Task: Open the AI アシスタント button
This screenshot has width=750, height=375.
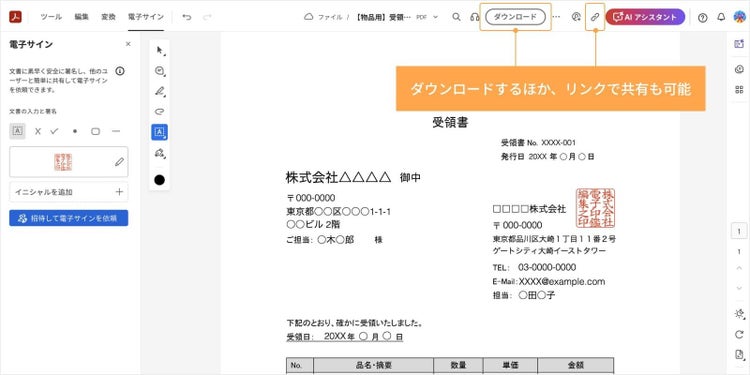Action: [x=645, y=17]
